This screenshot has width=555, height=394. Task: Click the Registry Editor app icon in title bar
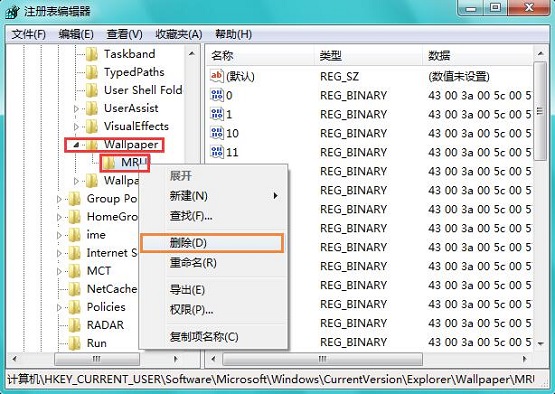click(x=12, y=11)
